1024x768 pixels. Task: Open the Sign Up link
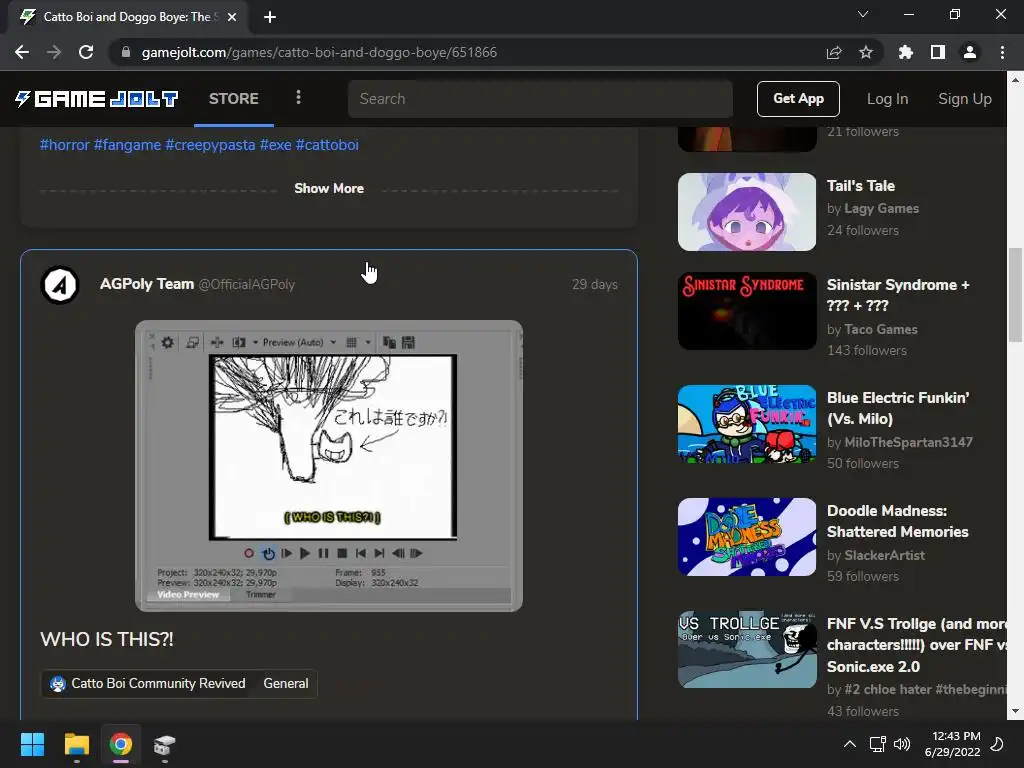pyautogui.click(x=965, y=99)
